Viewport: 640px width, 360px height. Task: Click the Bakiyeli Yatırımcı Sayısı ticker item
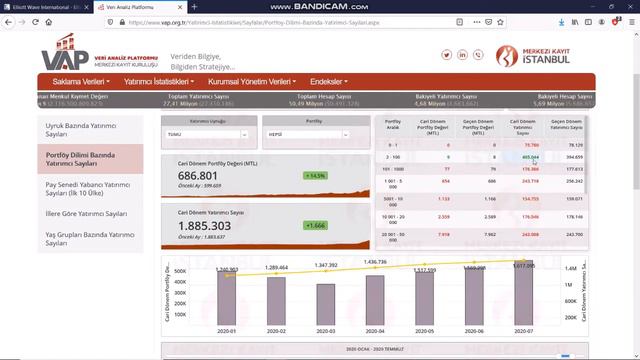pos(446,100)
